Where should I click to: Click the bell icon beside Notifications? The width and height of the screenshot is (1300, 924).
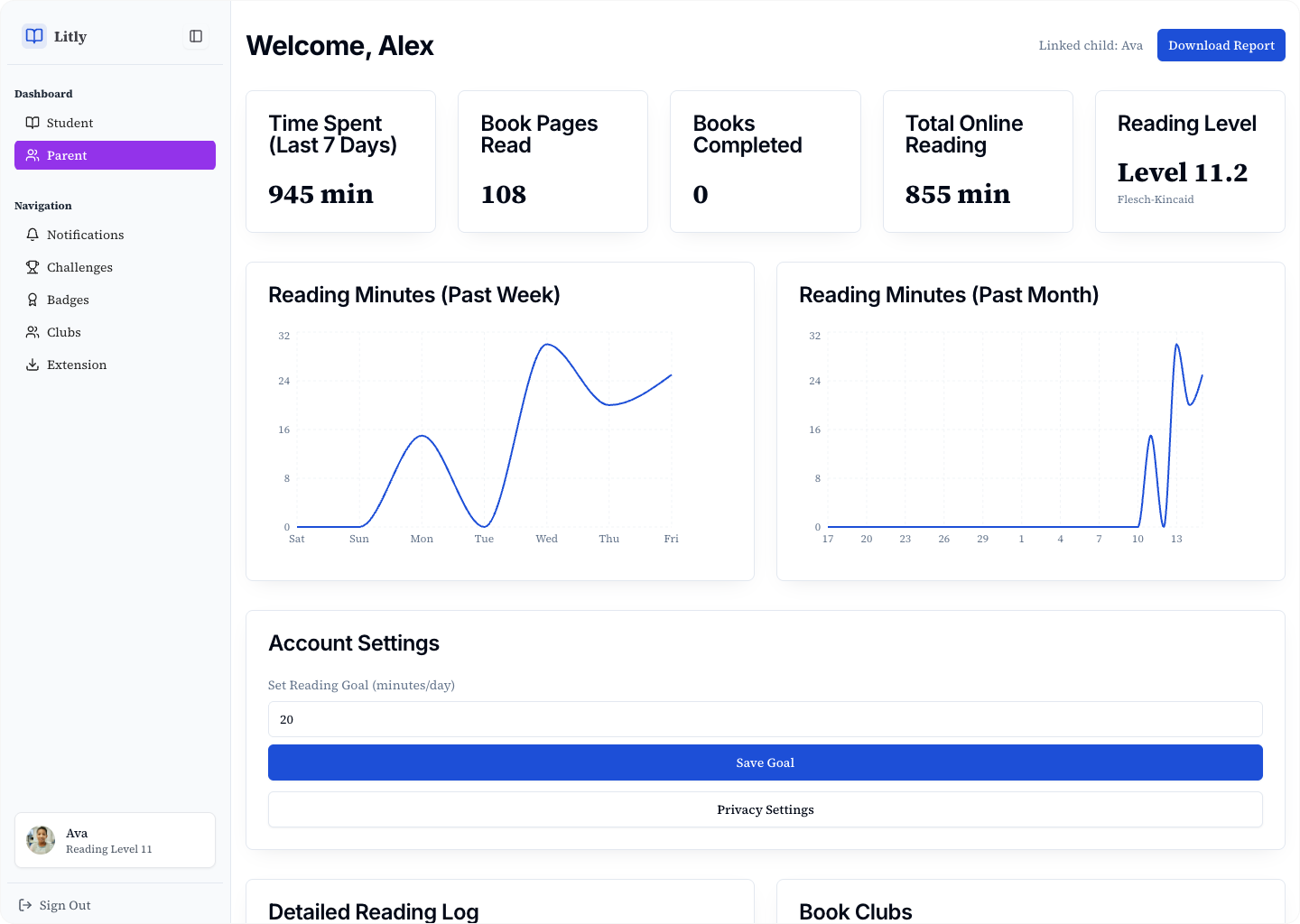coord(32,235)
